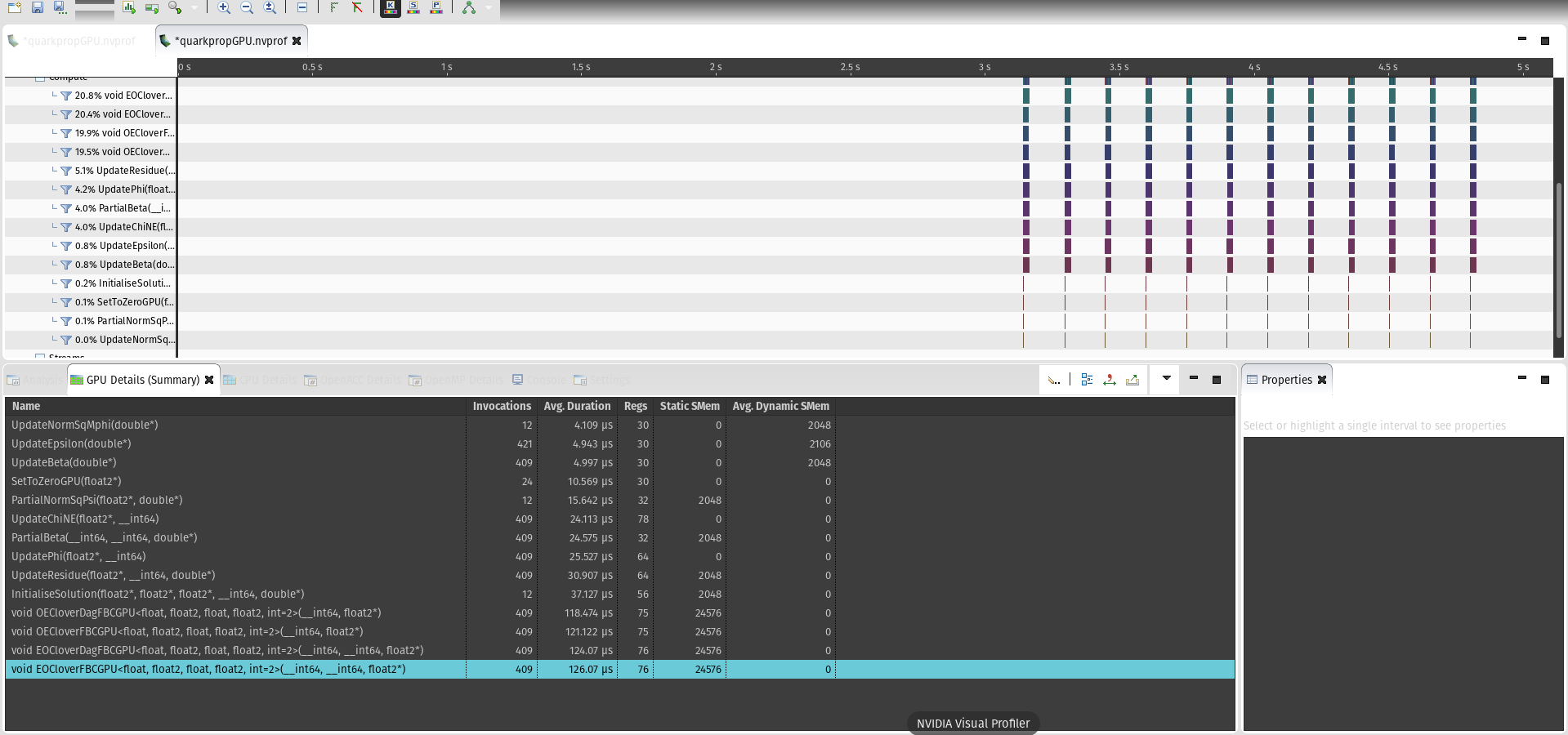
Task: Click the run configuration icon with green arrow
Action: [x=152, y=7]
